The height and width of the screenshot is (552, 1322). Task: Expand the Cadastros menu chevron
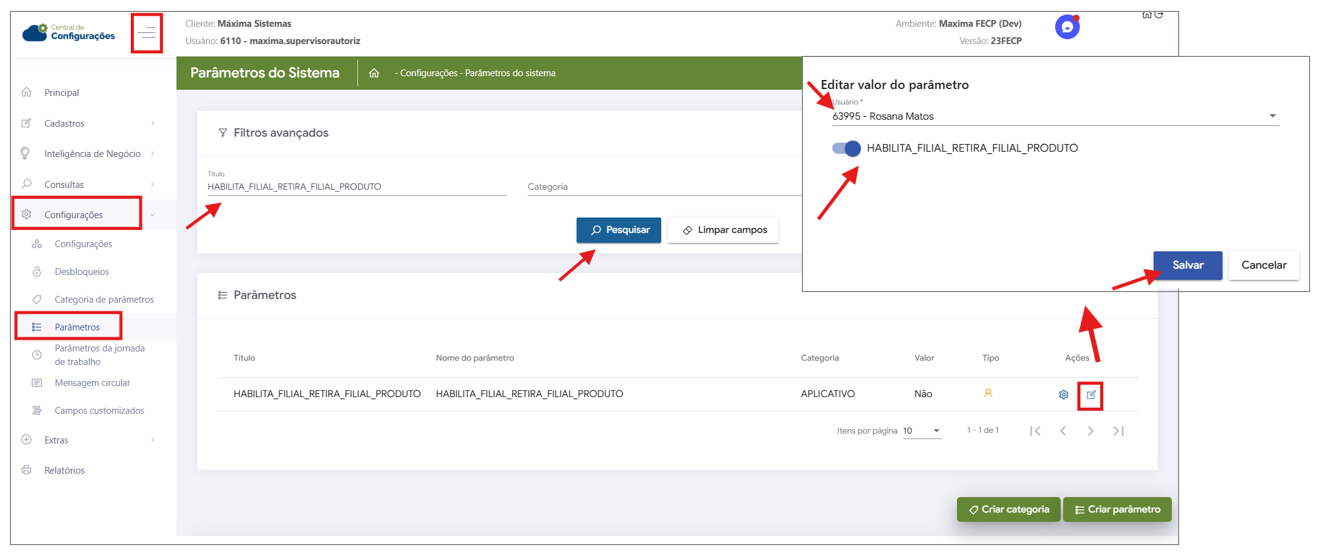point(153,124)
